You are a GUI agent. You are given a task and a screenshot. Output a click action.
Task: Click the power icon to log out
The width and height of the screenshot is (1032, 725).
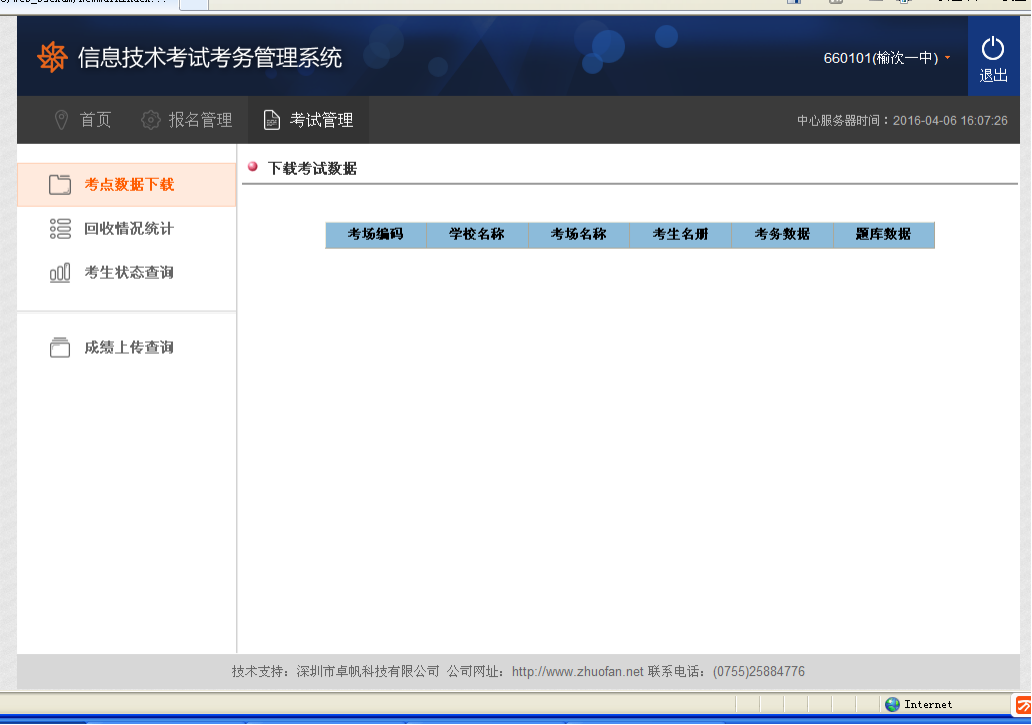click(x=992, y=48)
